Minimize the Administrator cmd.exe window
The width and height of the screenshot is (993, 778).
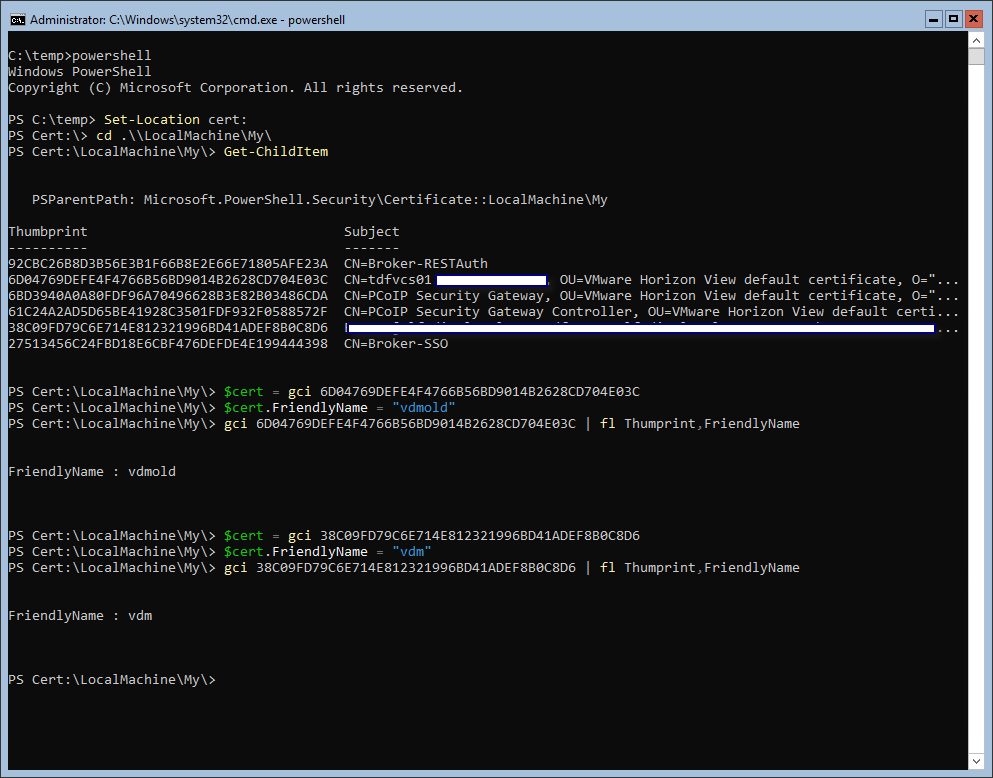tap(933, 20)
